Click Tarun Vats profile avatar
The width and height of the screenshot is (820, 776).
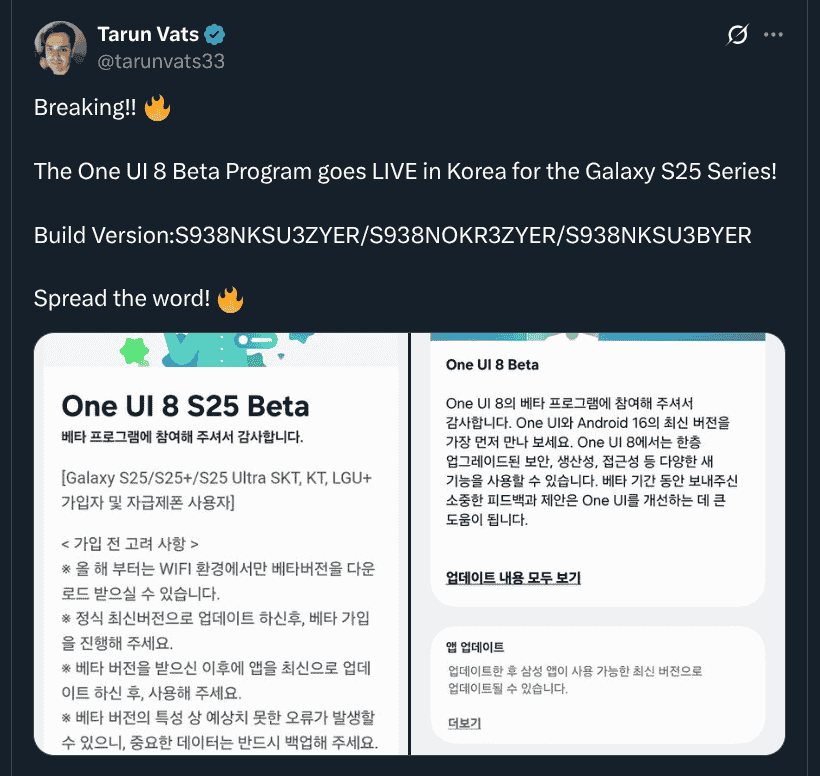(x=61, y=48)
